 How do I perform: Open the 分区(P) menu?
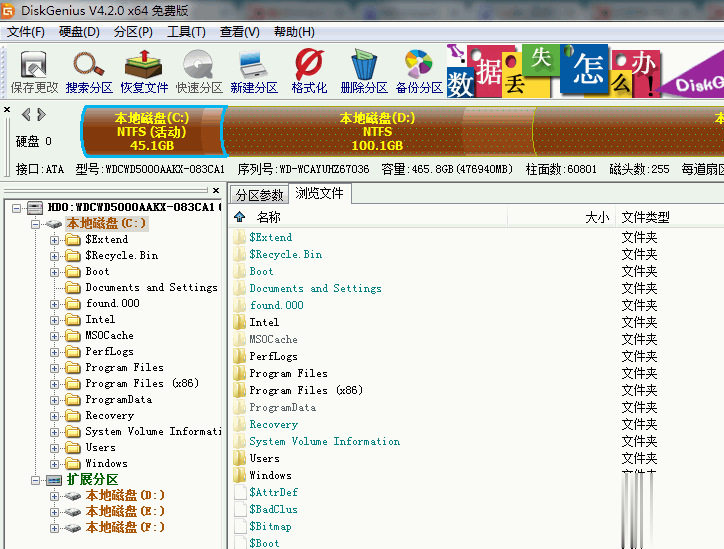(133, 32)
